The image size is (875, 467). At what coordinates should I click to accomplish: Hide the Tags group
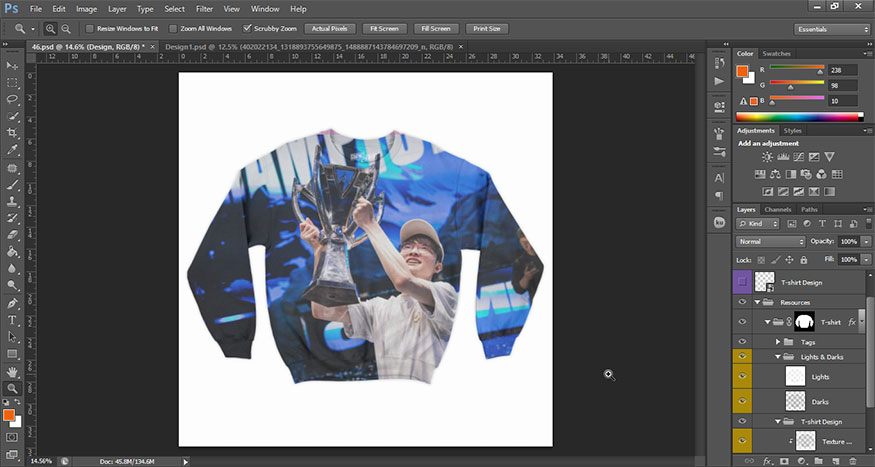click(742, 341)
